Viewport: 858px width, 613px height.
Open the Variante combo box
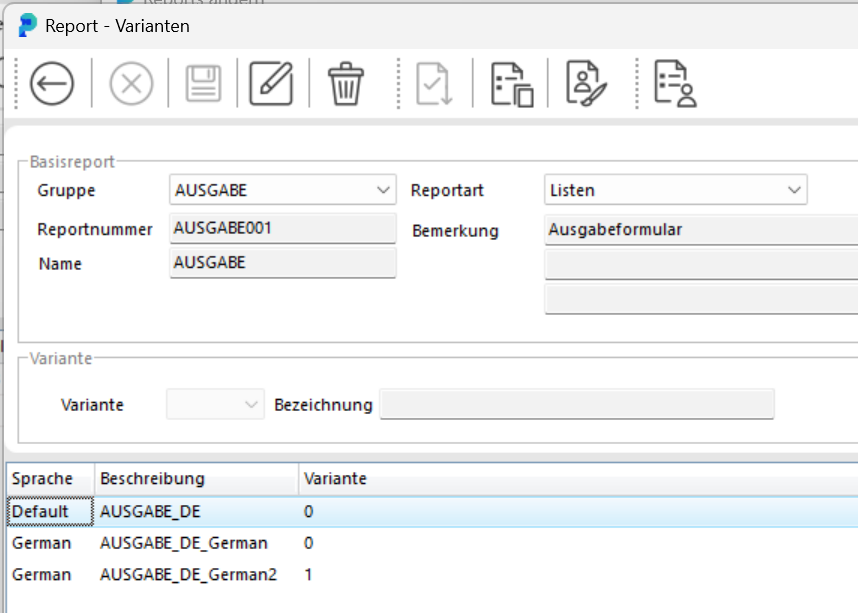(215, 404)
